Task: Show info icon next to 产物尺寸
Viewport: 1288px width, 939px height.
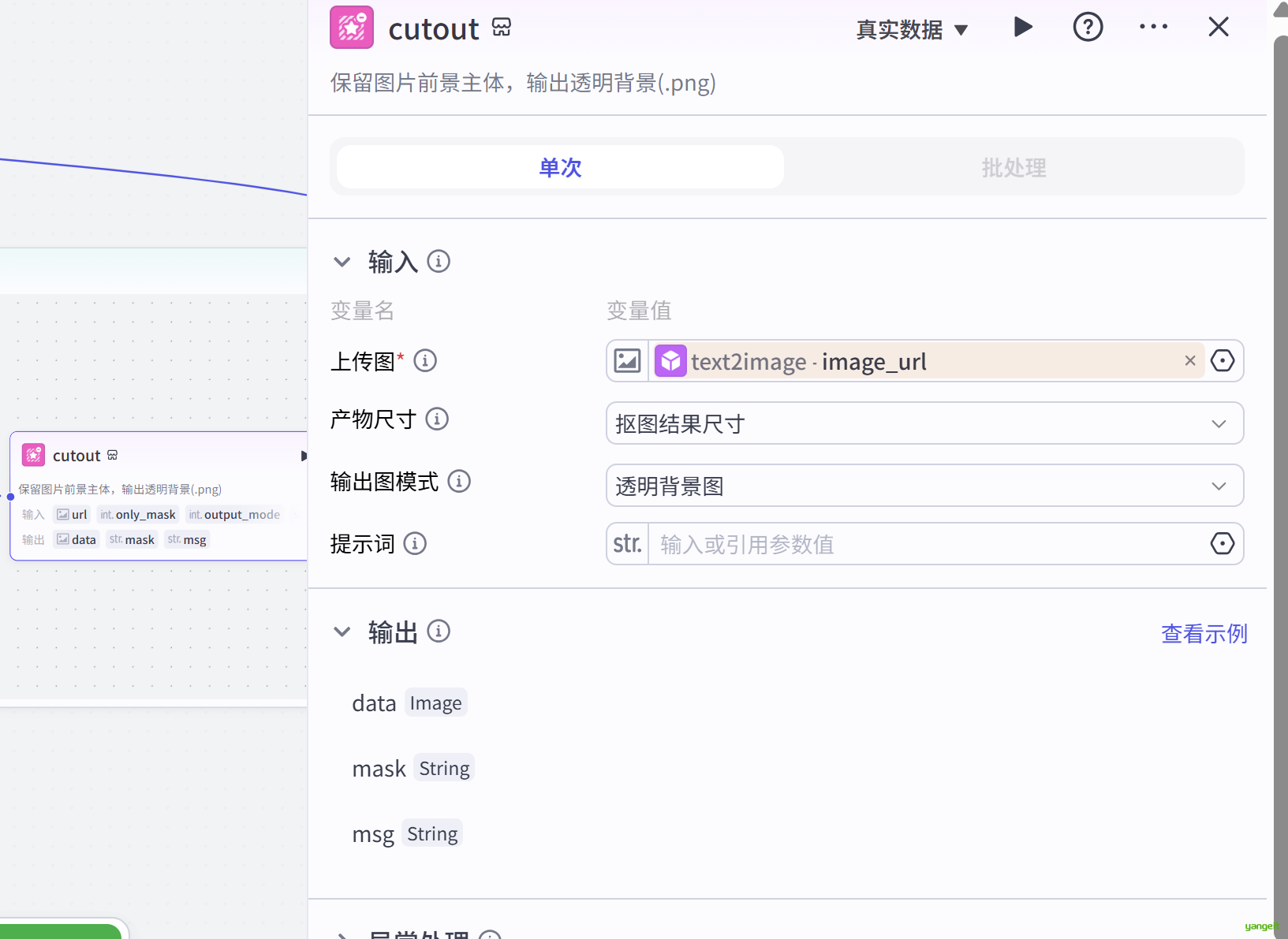Action: pos(437,419)
